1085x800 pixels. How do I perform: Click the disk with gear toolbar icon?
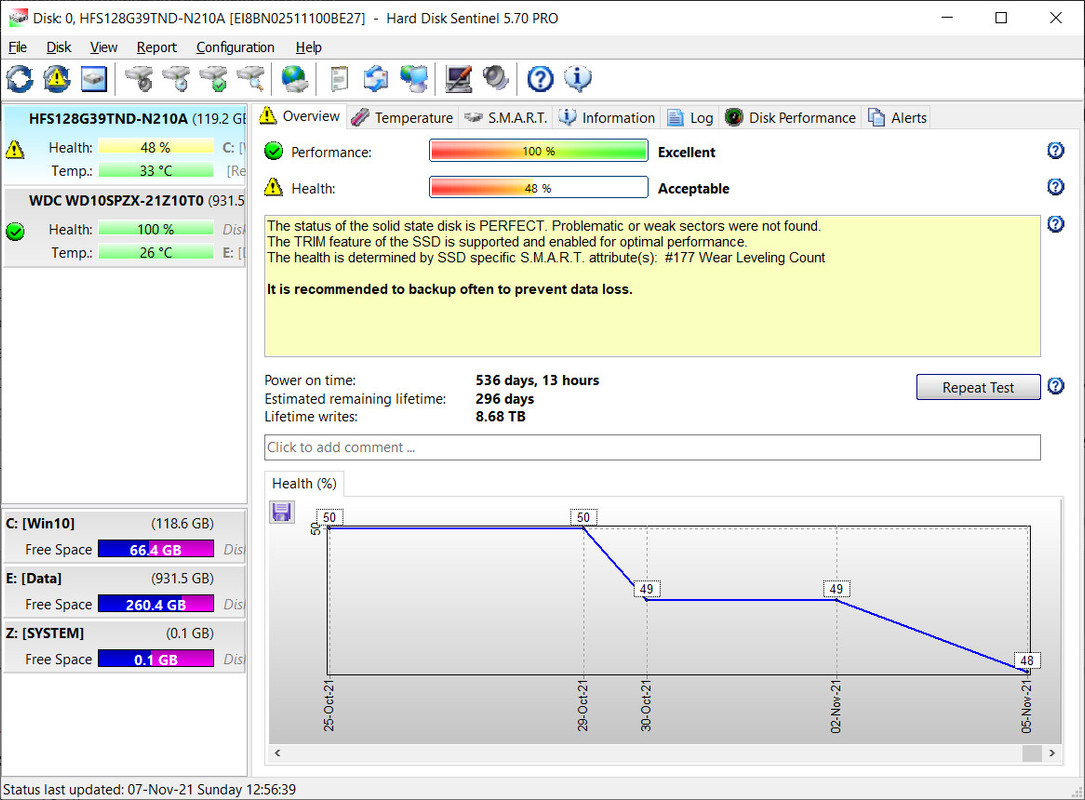click(x=140, y=79)
